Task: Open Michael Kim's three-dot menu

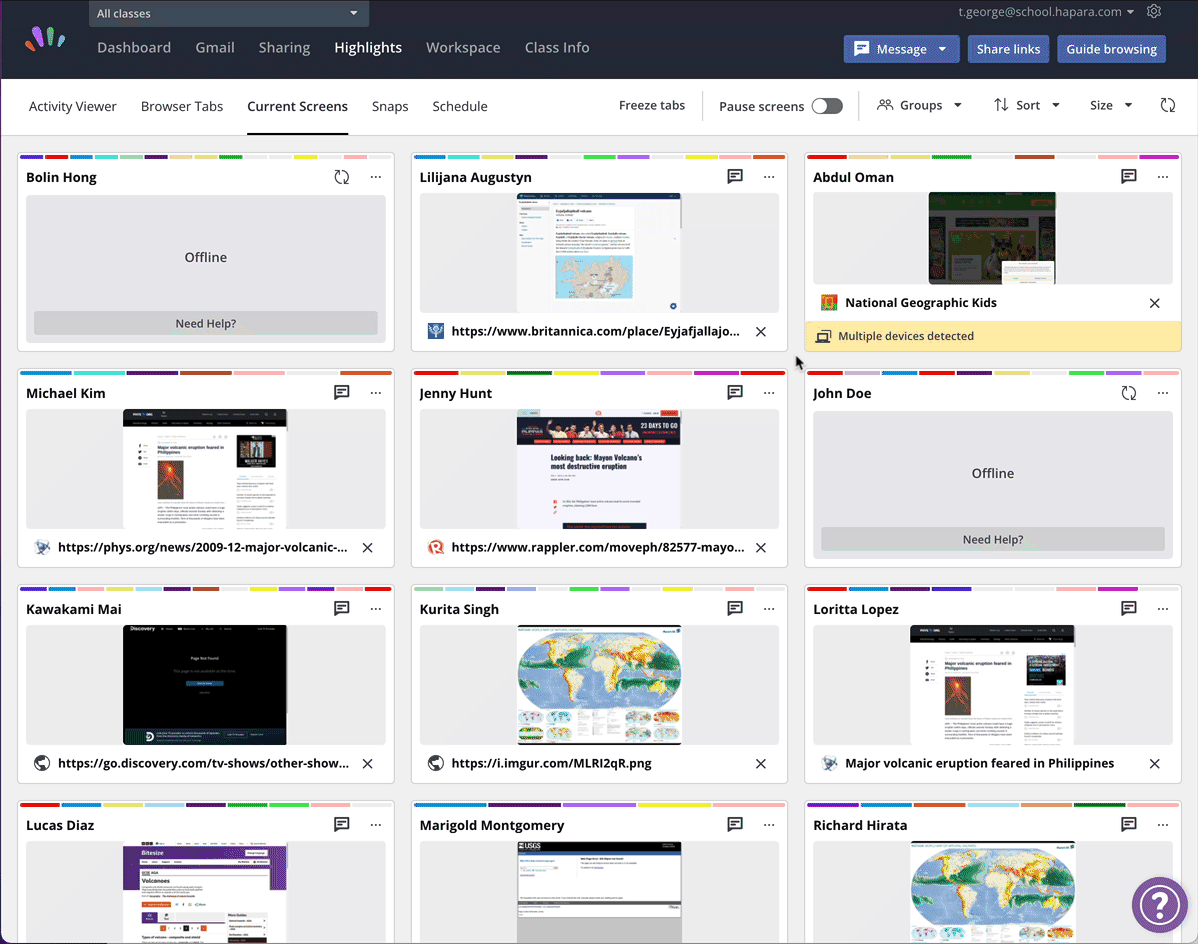Action: 376,393
